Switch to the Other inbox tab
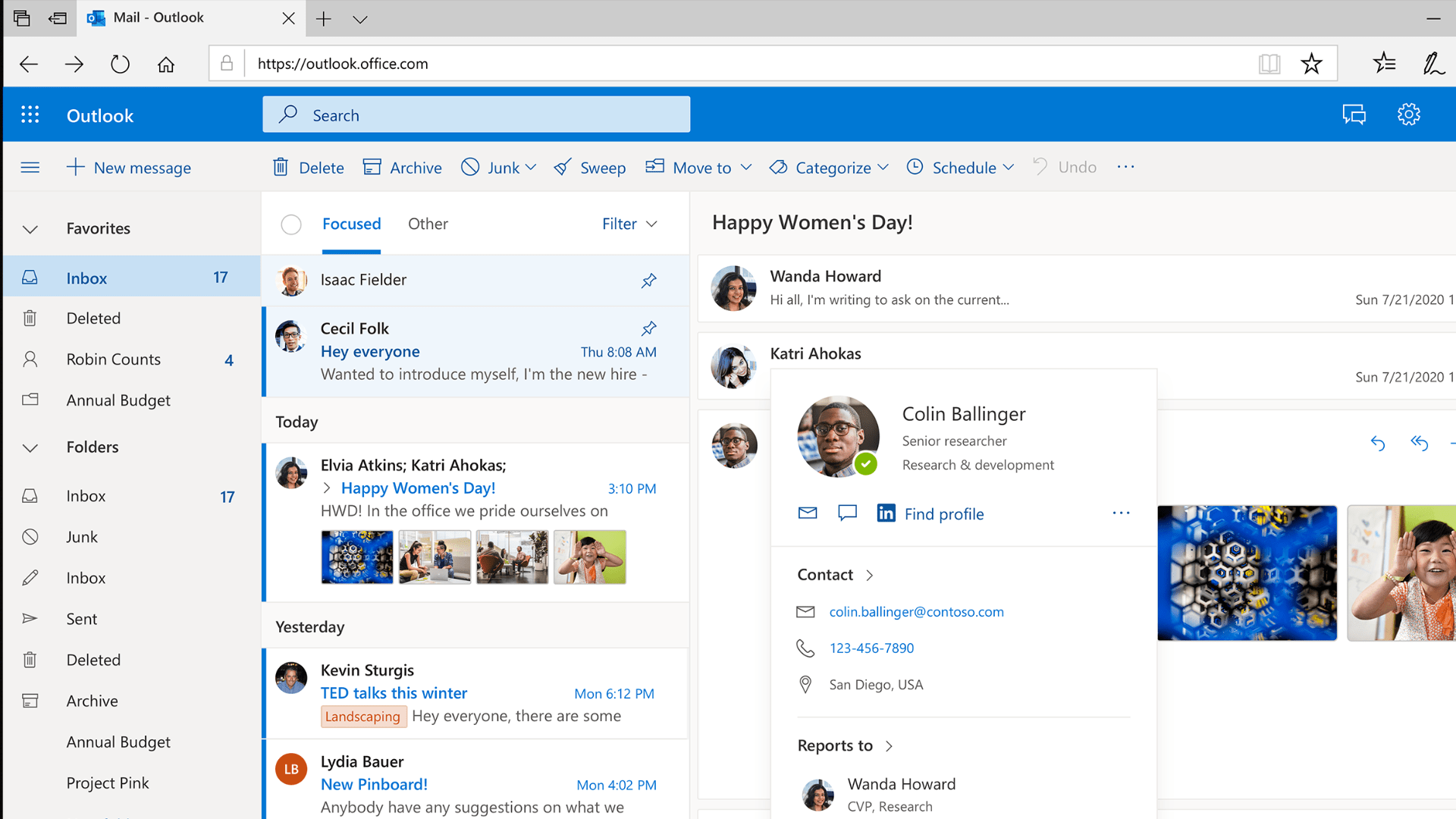Image resolution: width=1456 pixels, height=819 pixels. [428, 224]
